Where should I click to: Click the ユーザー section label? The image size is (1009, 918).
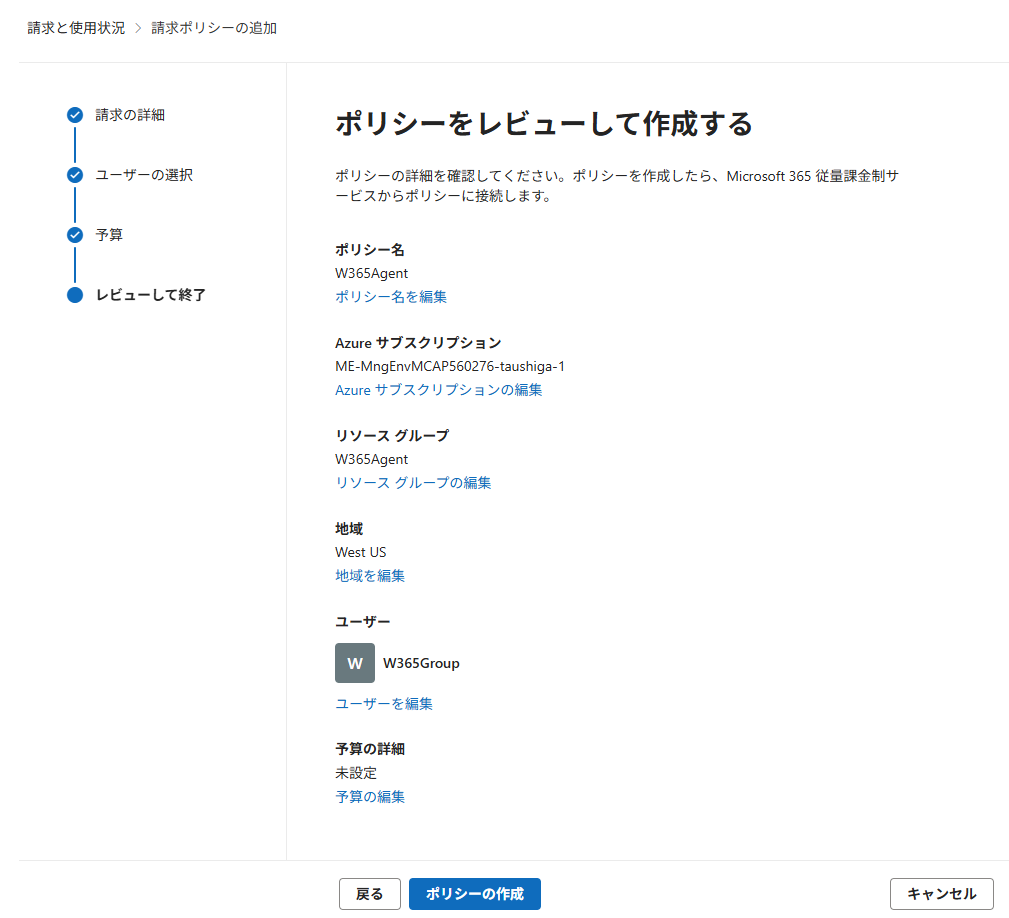tap(362, 621)
